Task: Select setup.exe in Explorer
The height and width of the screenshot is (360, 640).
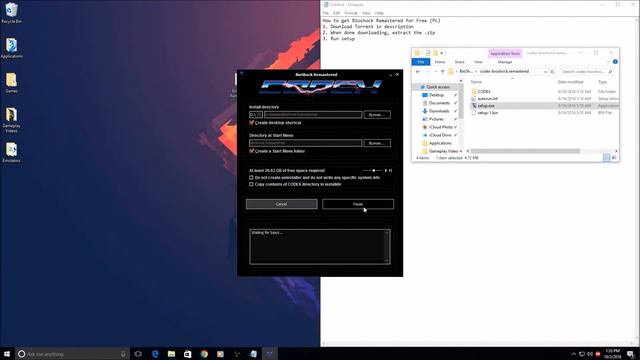Action: (486, 106)
